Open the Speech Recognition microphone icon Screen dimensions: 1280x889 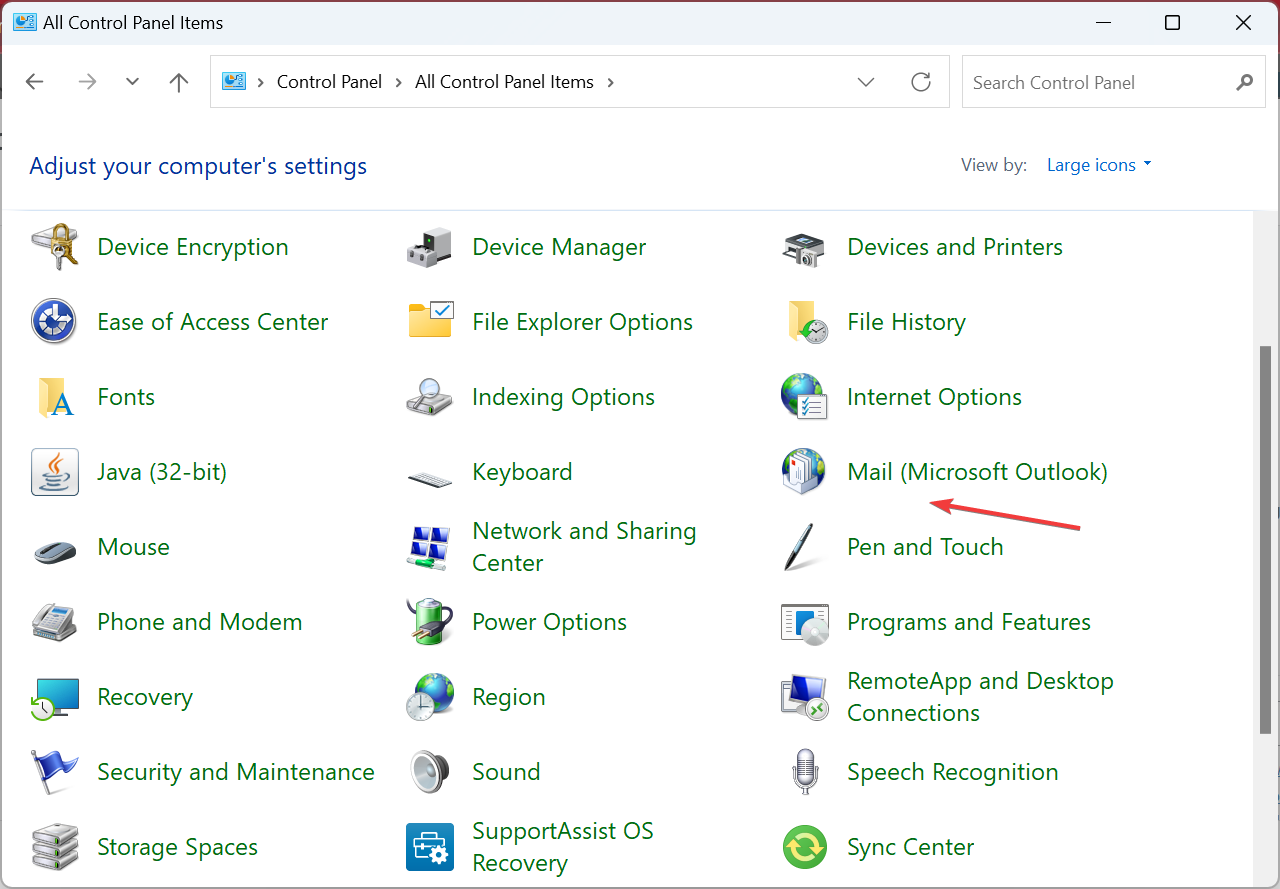pyautogui.click(x=804, y=772)
